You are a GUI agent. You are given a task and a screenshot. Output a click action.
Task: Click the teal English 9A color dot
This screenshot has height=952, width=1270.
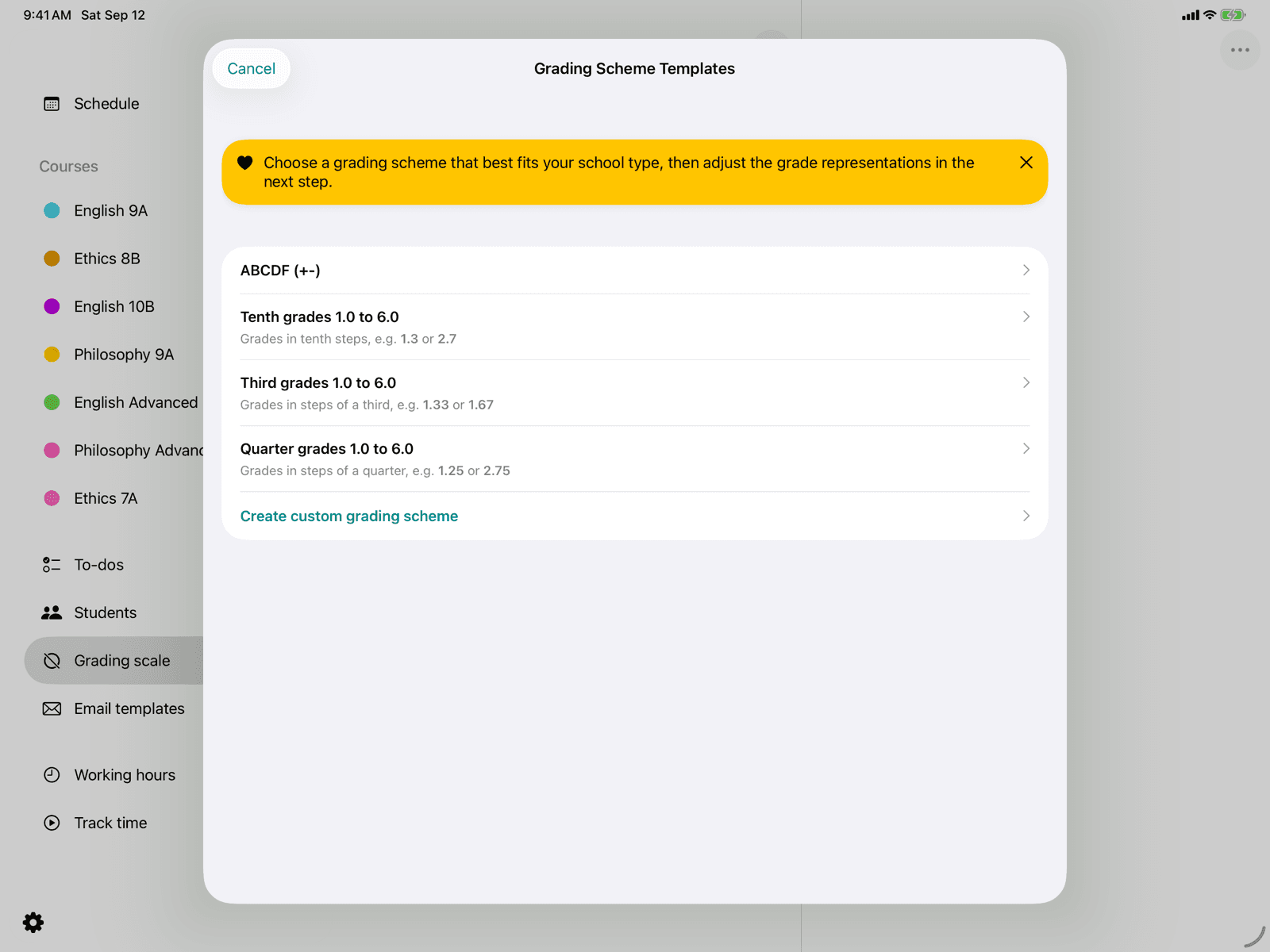52,210
